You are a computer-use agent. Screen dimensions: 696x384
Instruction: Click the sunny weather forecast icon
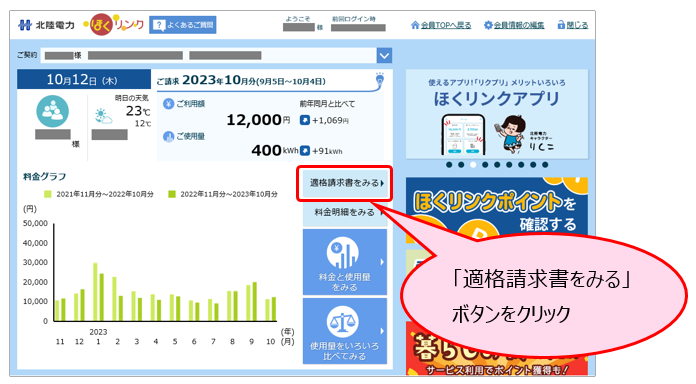point(103,116)
